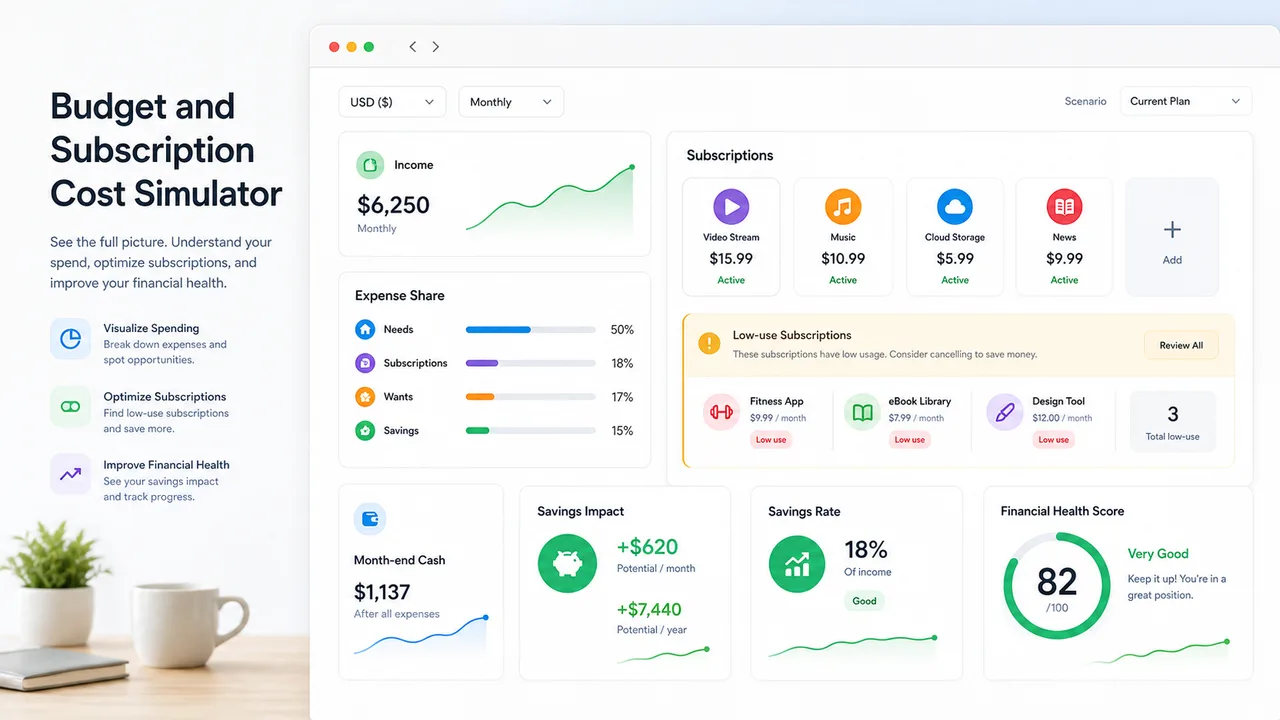Select the Video Stream $15.99 card
This screenshot has width=1280, height=720.
[x=731, y=237]
